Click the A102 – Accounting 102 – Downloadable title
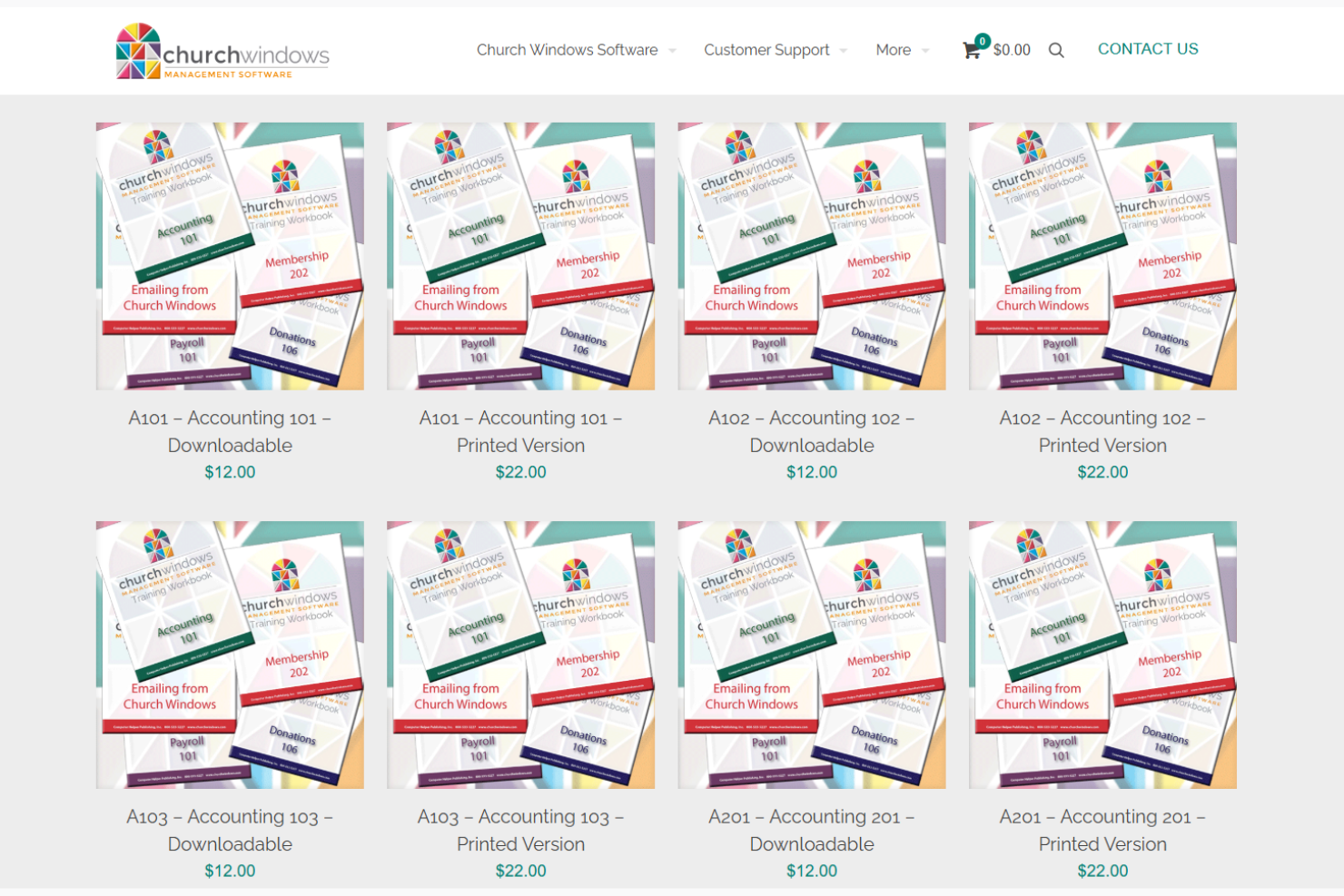This screenshot has width=1344, height=896. [x=812, y=431]
